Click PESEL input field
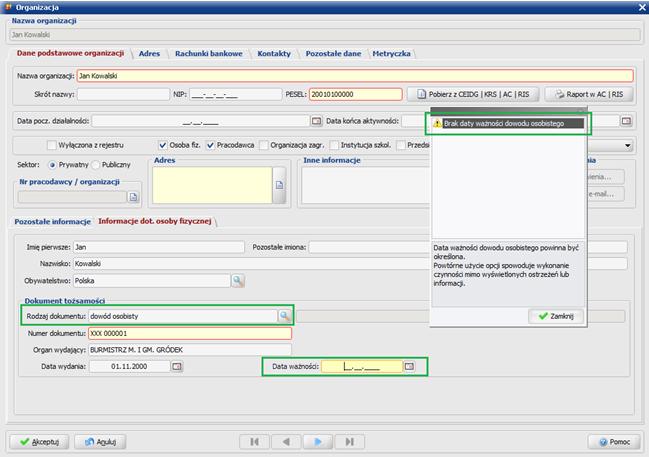The width and height of the screenshot is (649, 457). click(x=356, y=94)
